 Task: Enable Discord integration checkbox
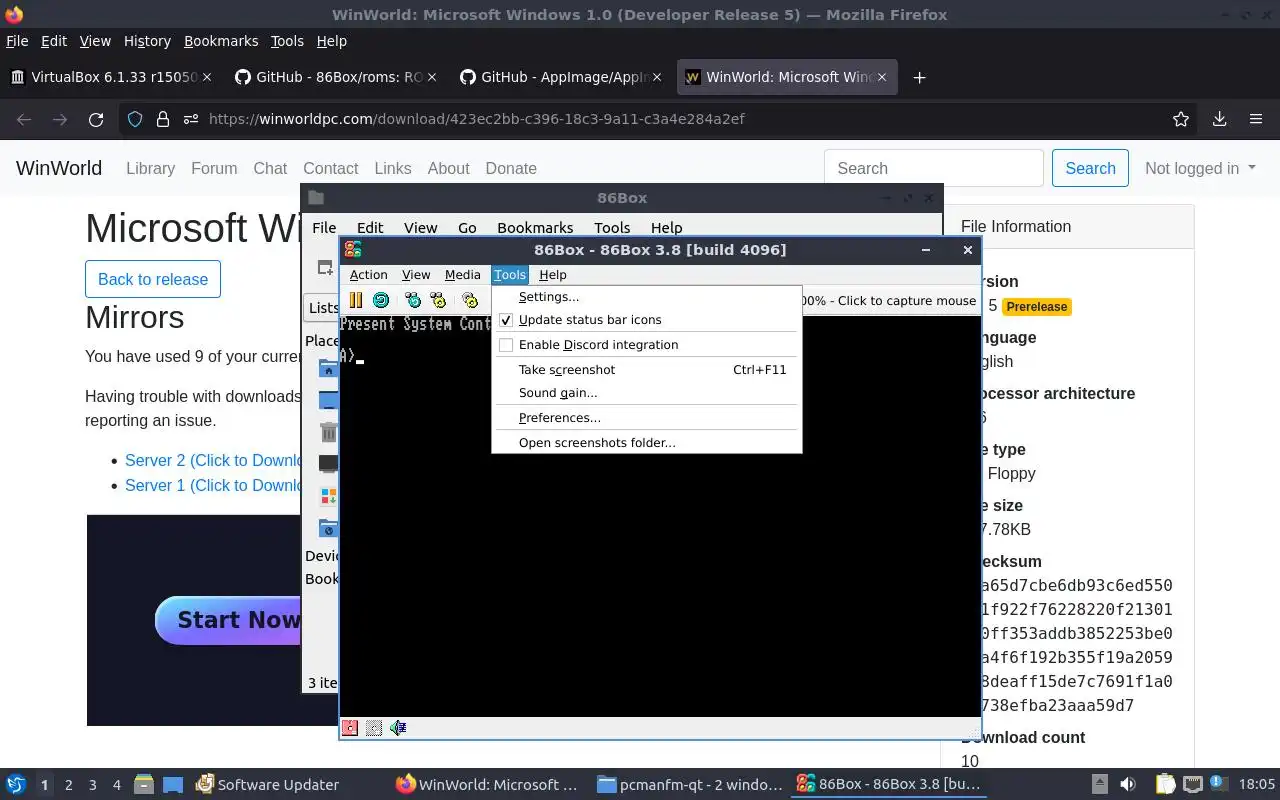click(x=506, y=345)
